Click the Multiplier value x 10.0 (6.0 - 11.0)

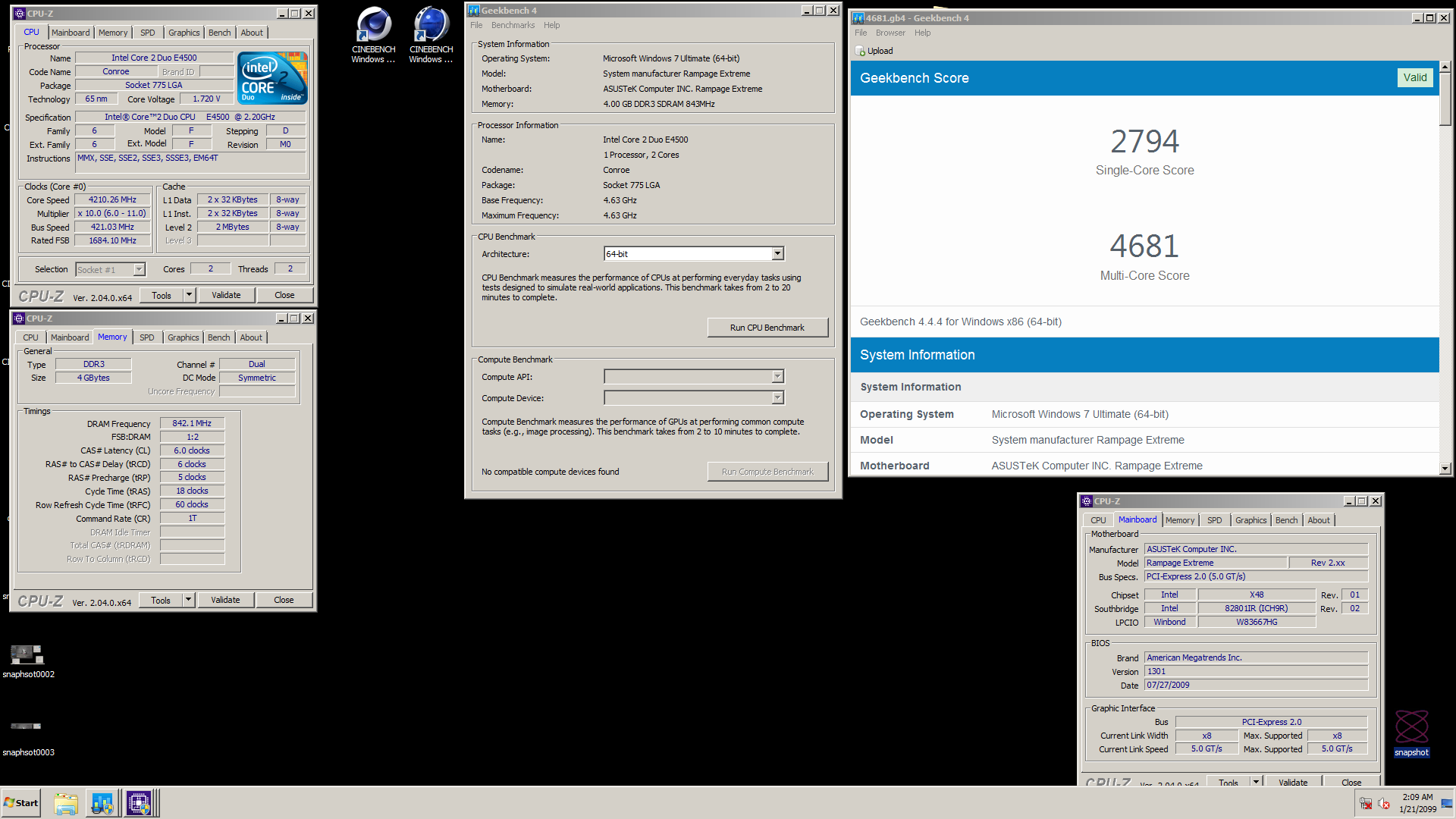pos(112,213)
